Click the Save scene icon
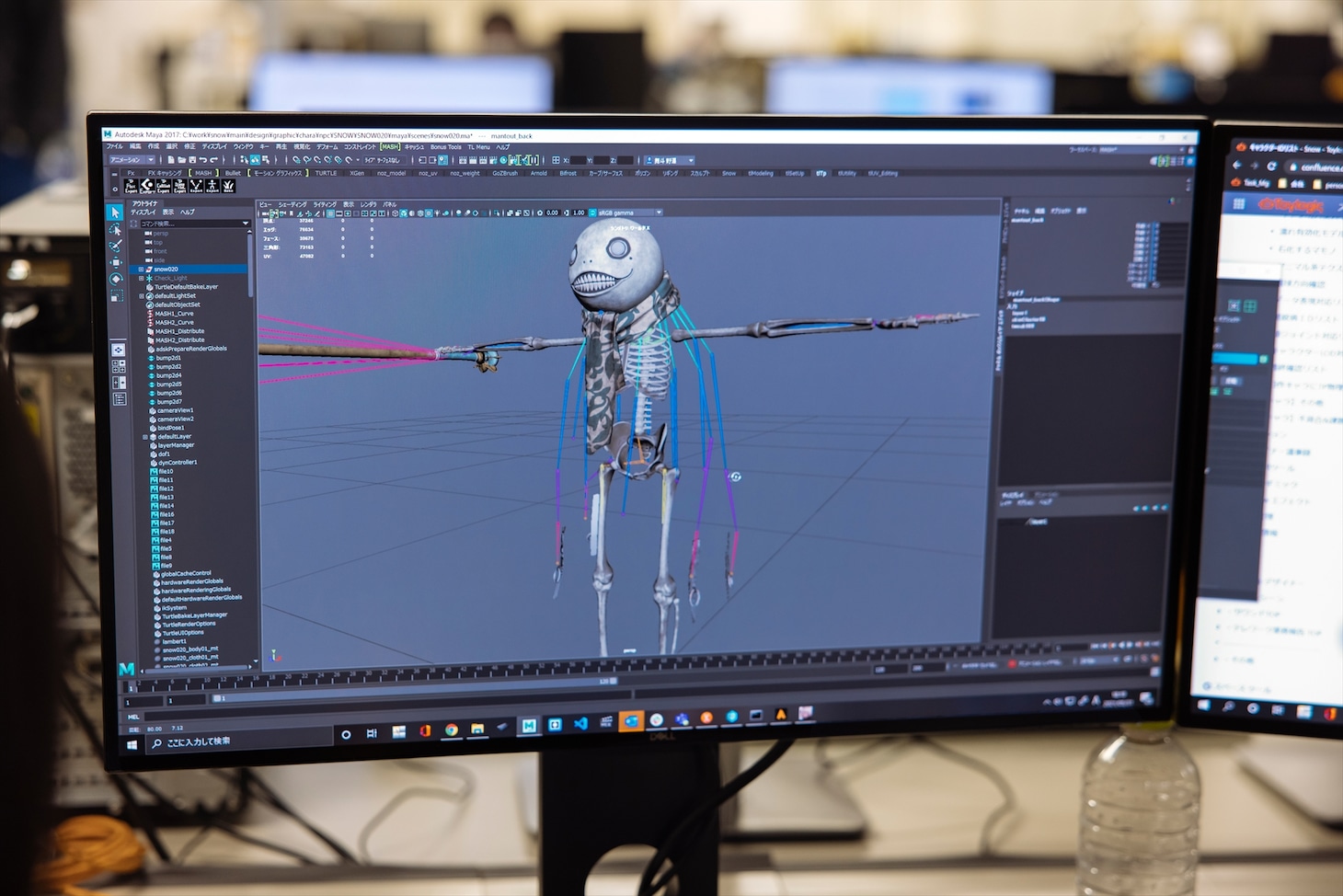 coord(193,160)
